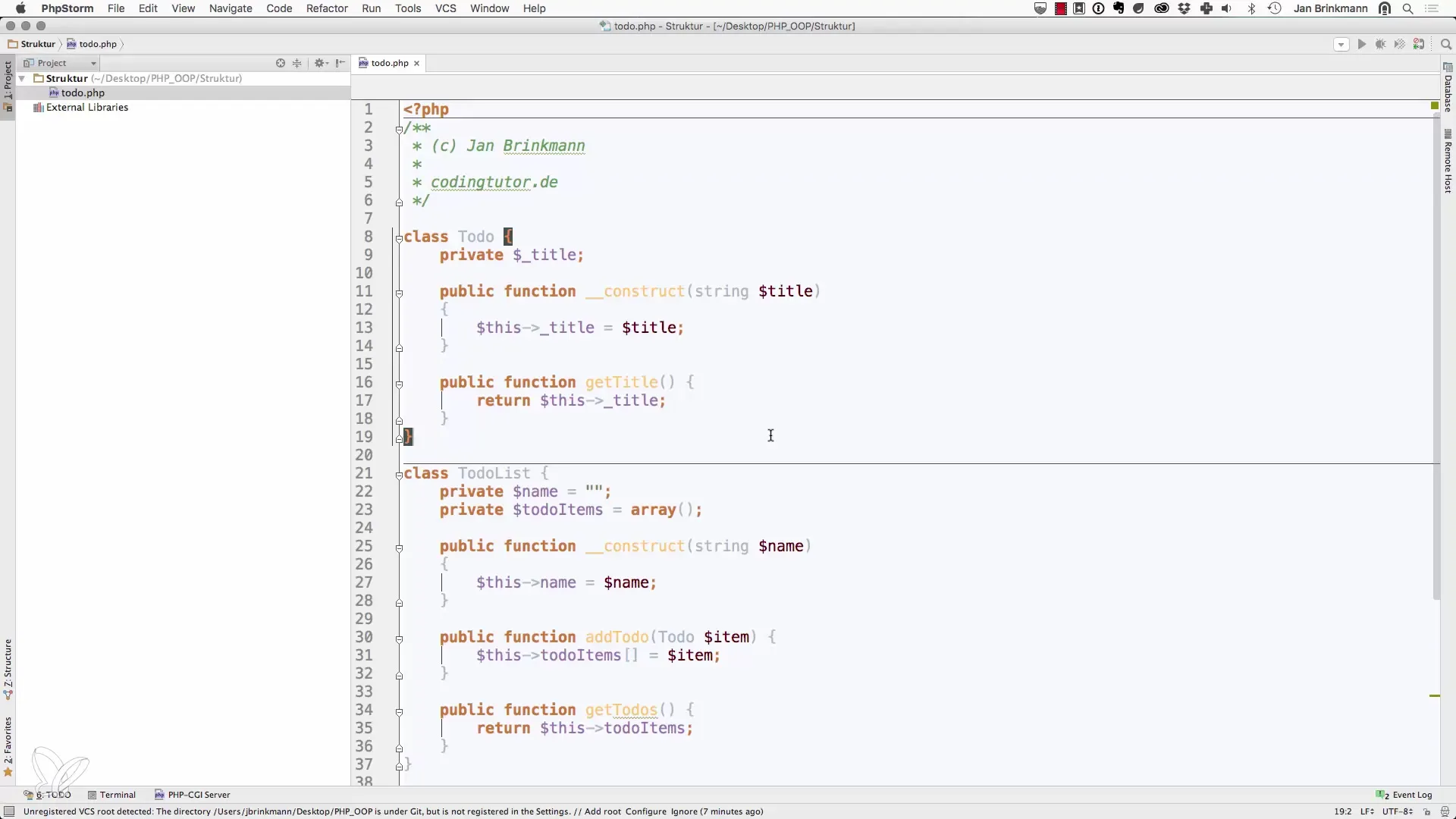
Task: Click the 1Password menu bar icon
Action: 1099,8
